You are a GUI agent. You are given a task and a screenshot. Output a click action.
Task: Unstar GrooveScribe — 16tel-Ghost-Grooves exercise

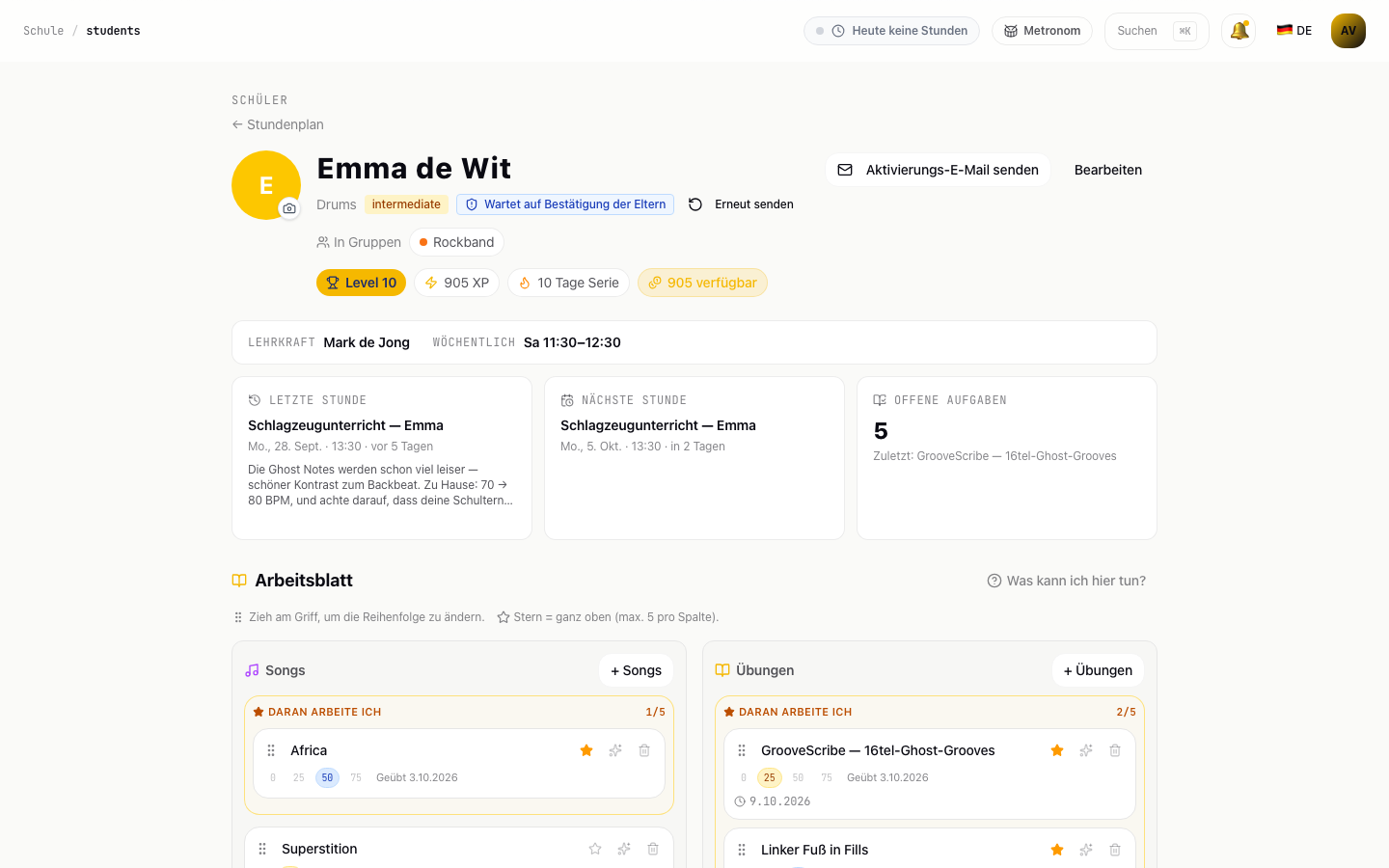coord(1057,750)
